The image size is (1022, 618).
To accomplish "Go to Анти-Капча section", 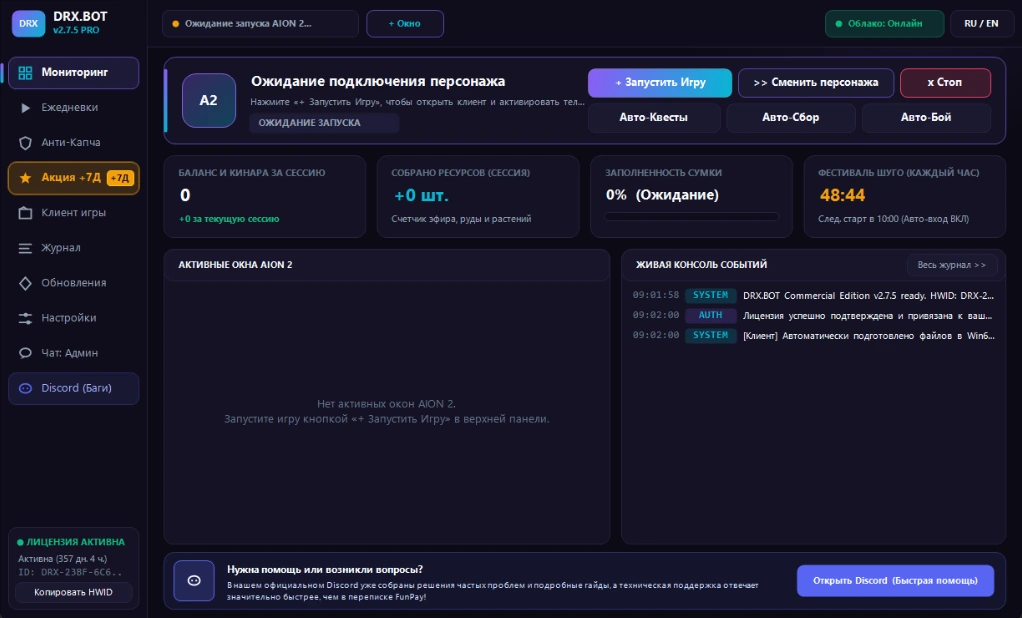I will 74,143.
